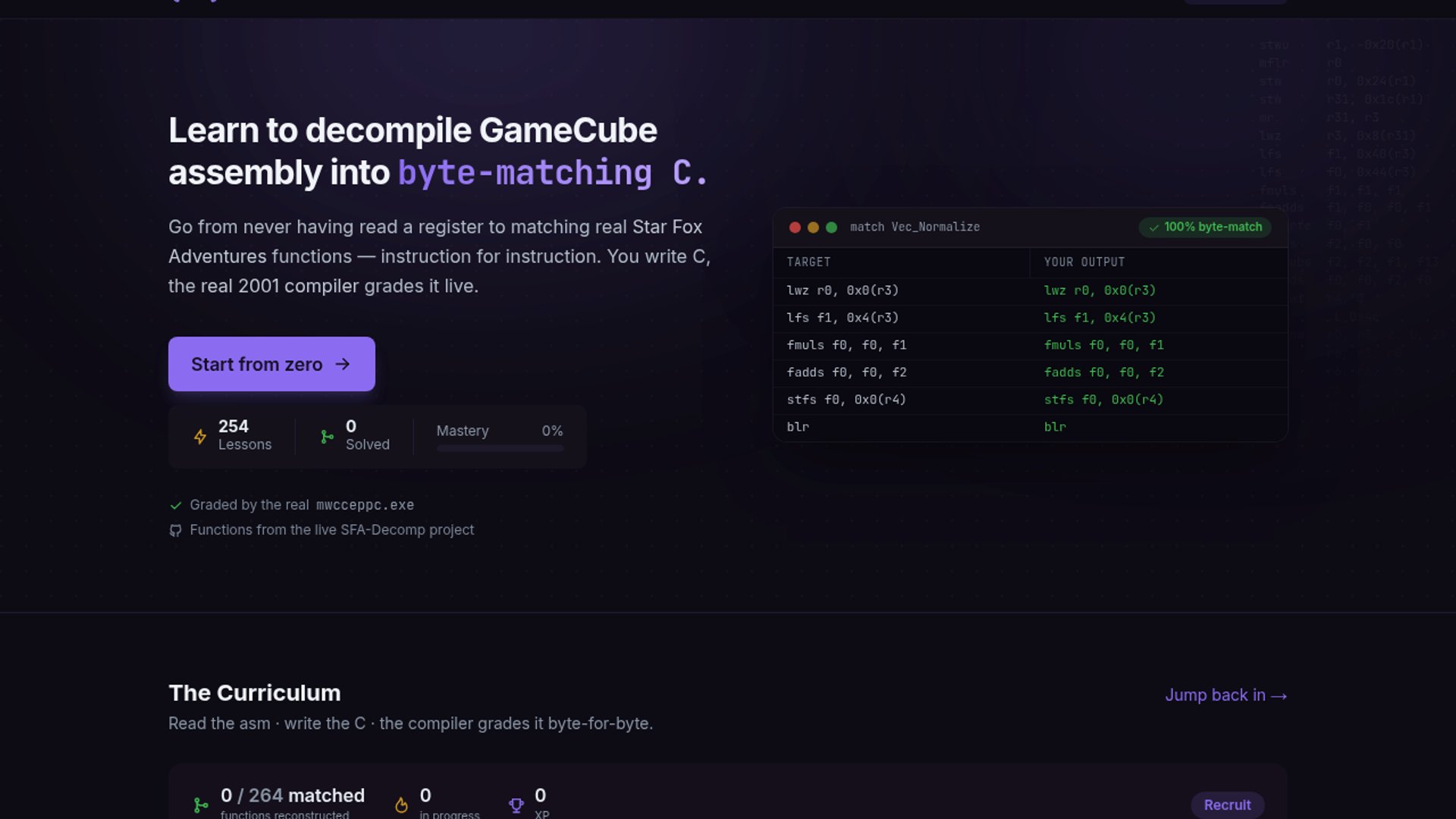
Task: Click the 100% byte-match badge
Action: coord(1205,227)
